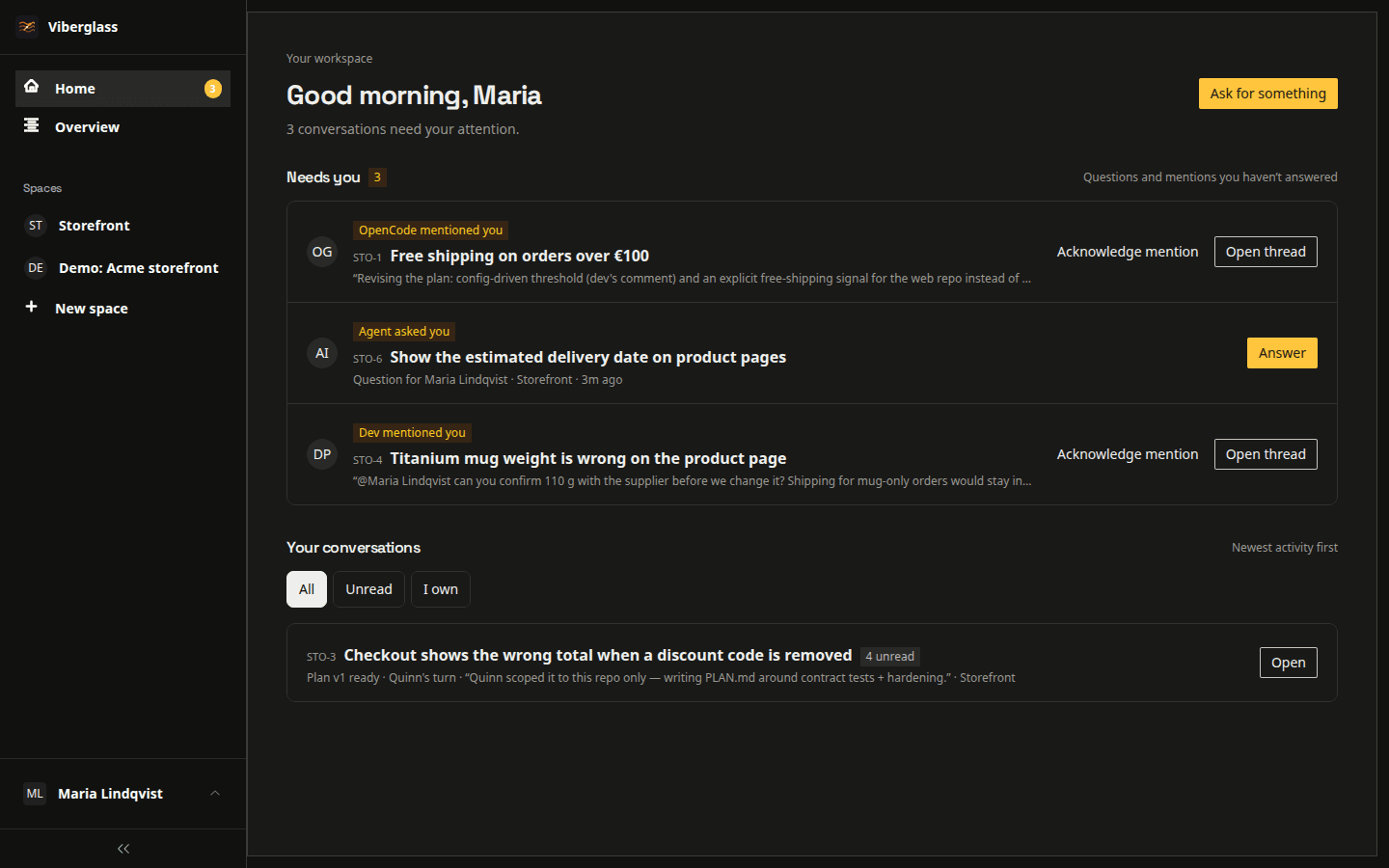Open Demo: Acme storefront space
Image resolution: width=1389 pixels, height=868 pixels.
tap(123, 268)
